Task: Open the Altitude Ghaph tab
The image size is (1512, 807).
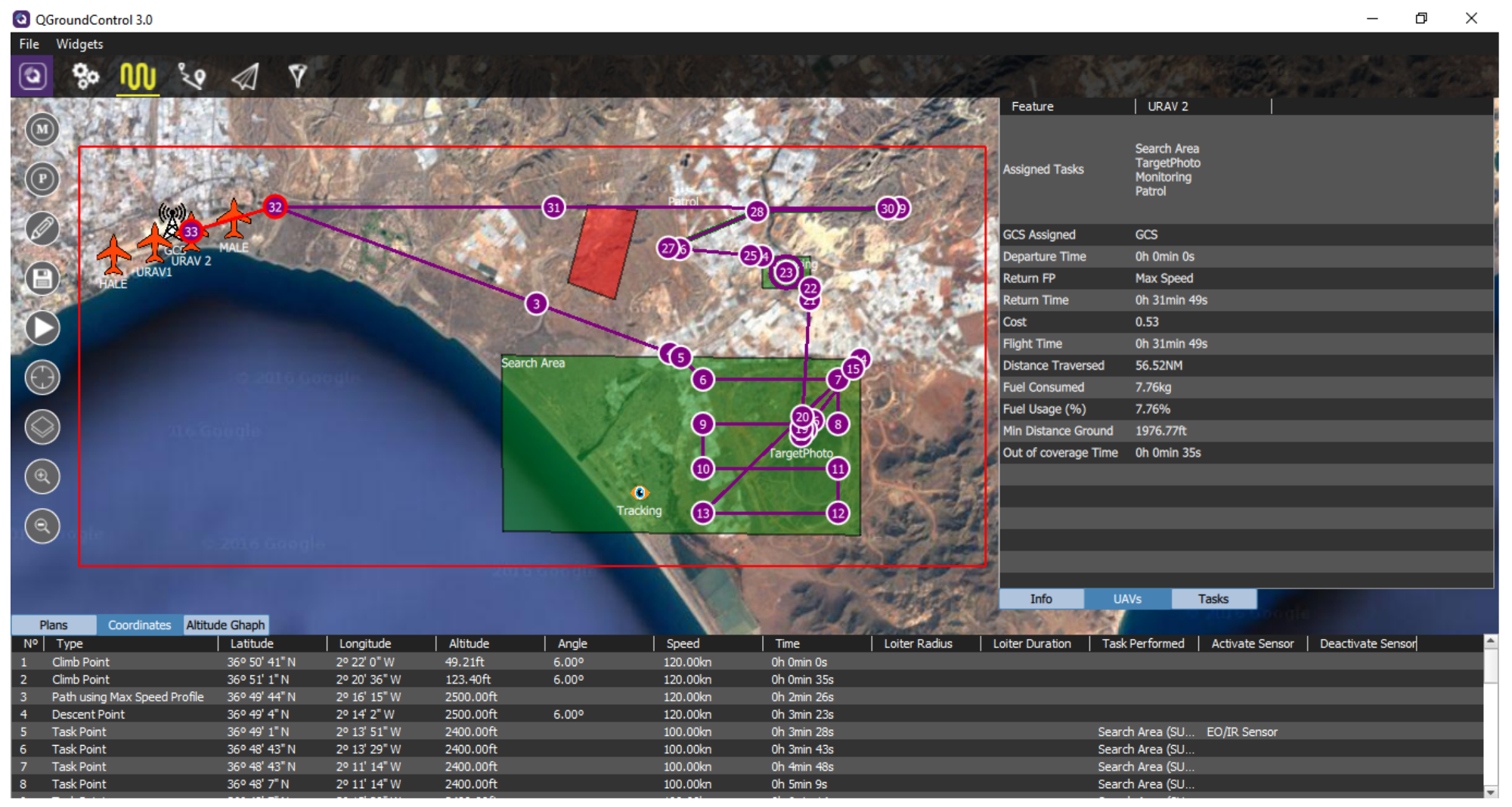Action: click(225, 625)
